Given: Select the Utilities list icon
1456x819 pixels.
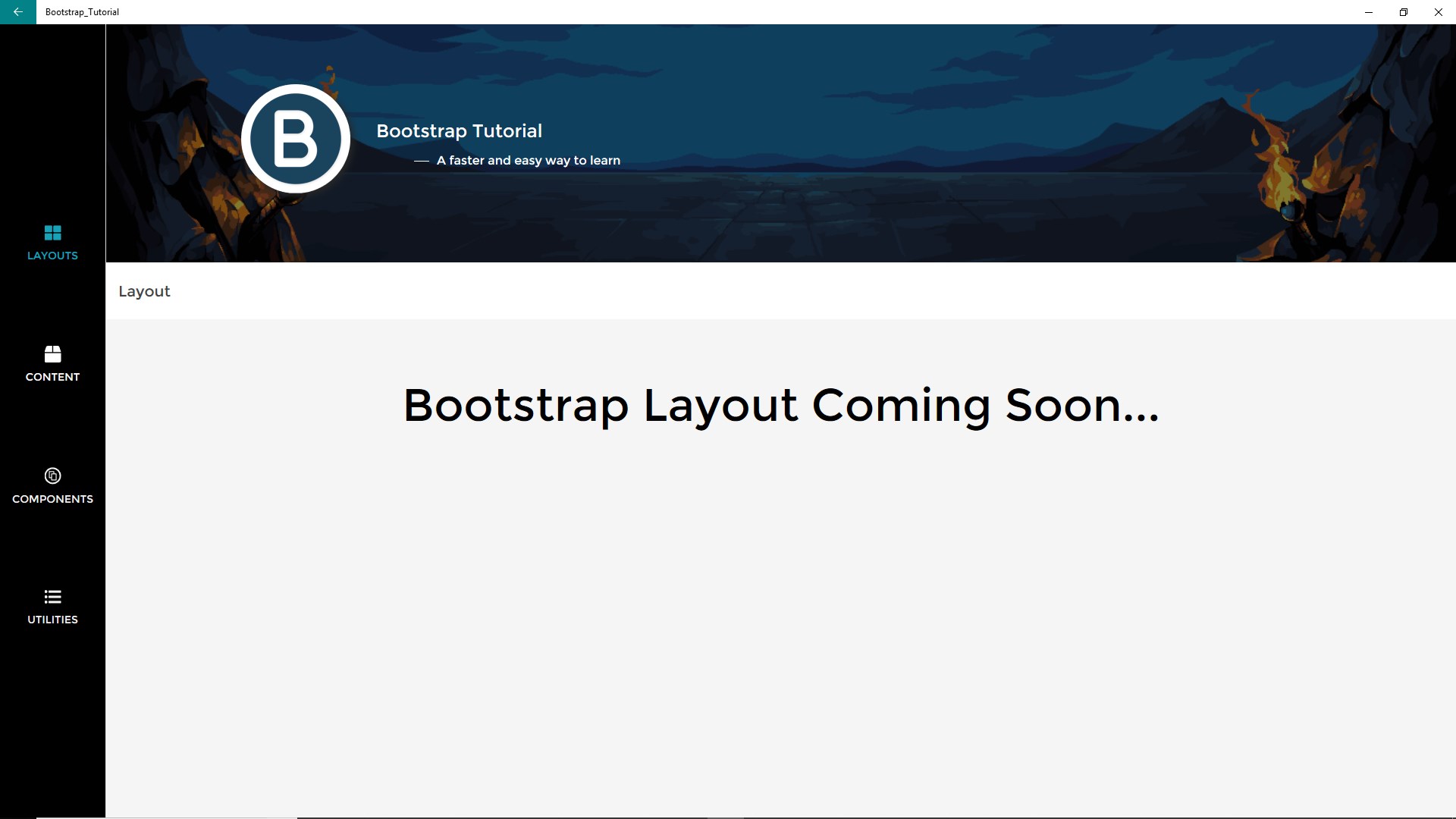Looking at the screenshot, I should (x=52, y=597).
